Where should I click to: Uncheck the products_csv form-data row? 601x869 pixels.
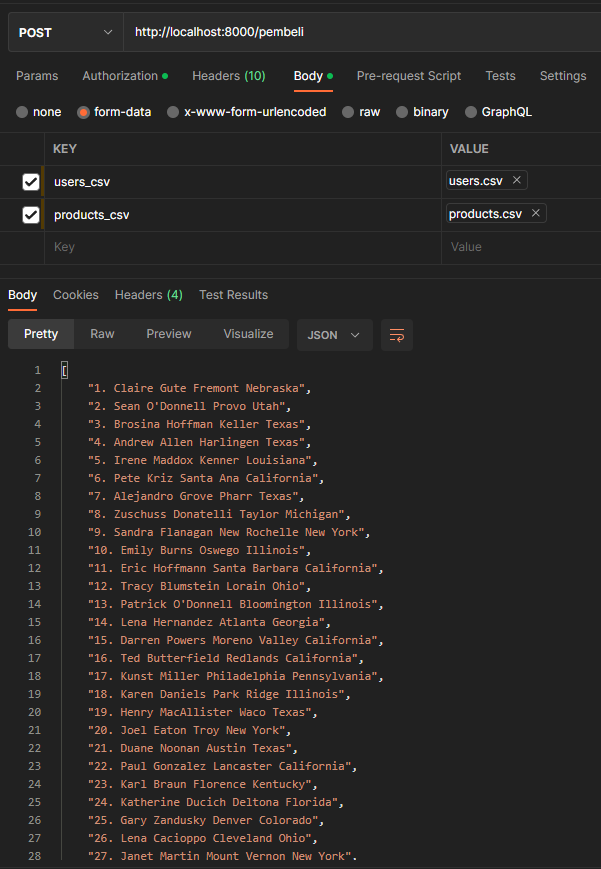tap(29, 213)
